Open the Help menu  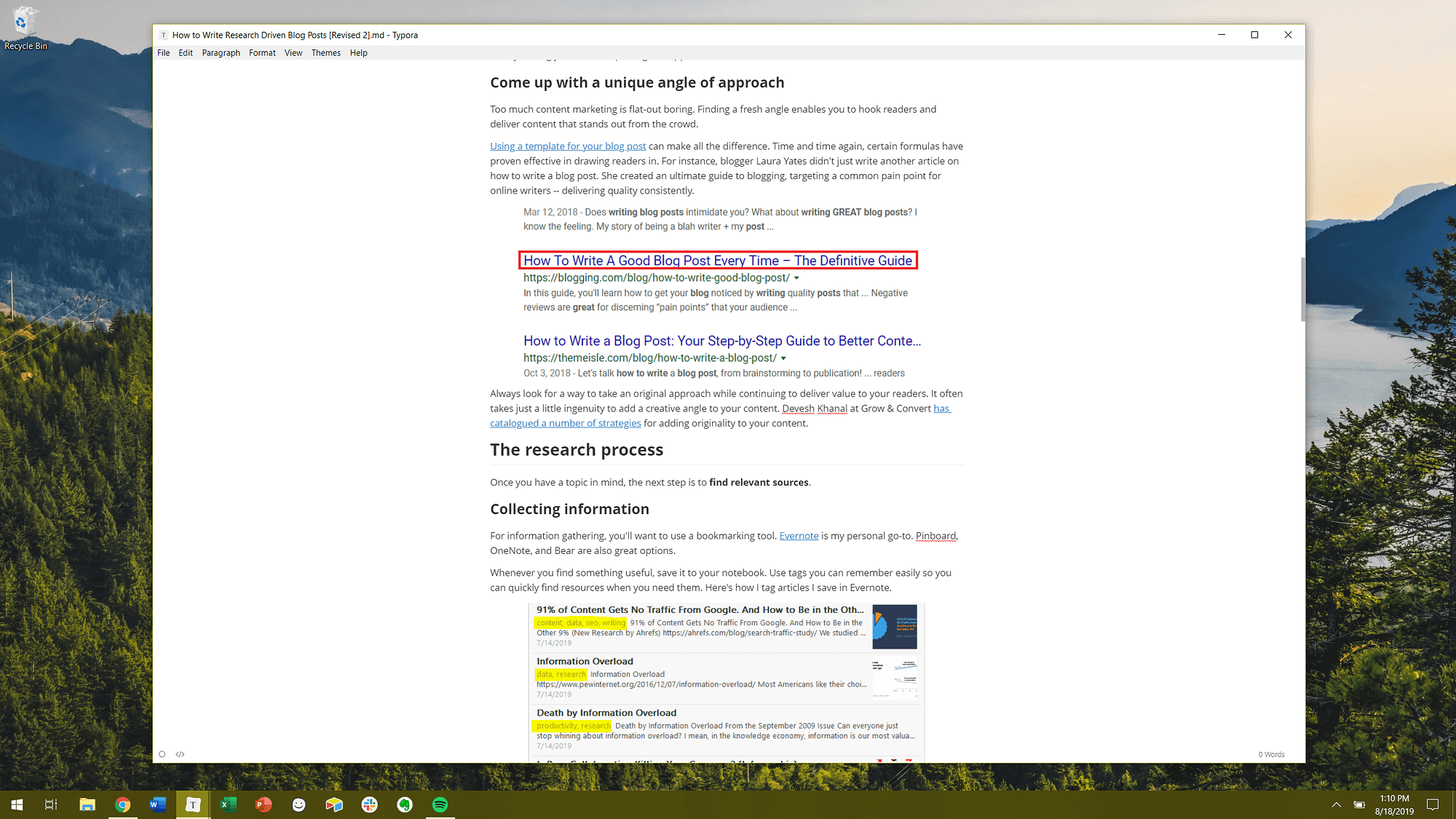[358, 52]
